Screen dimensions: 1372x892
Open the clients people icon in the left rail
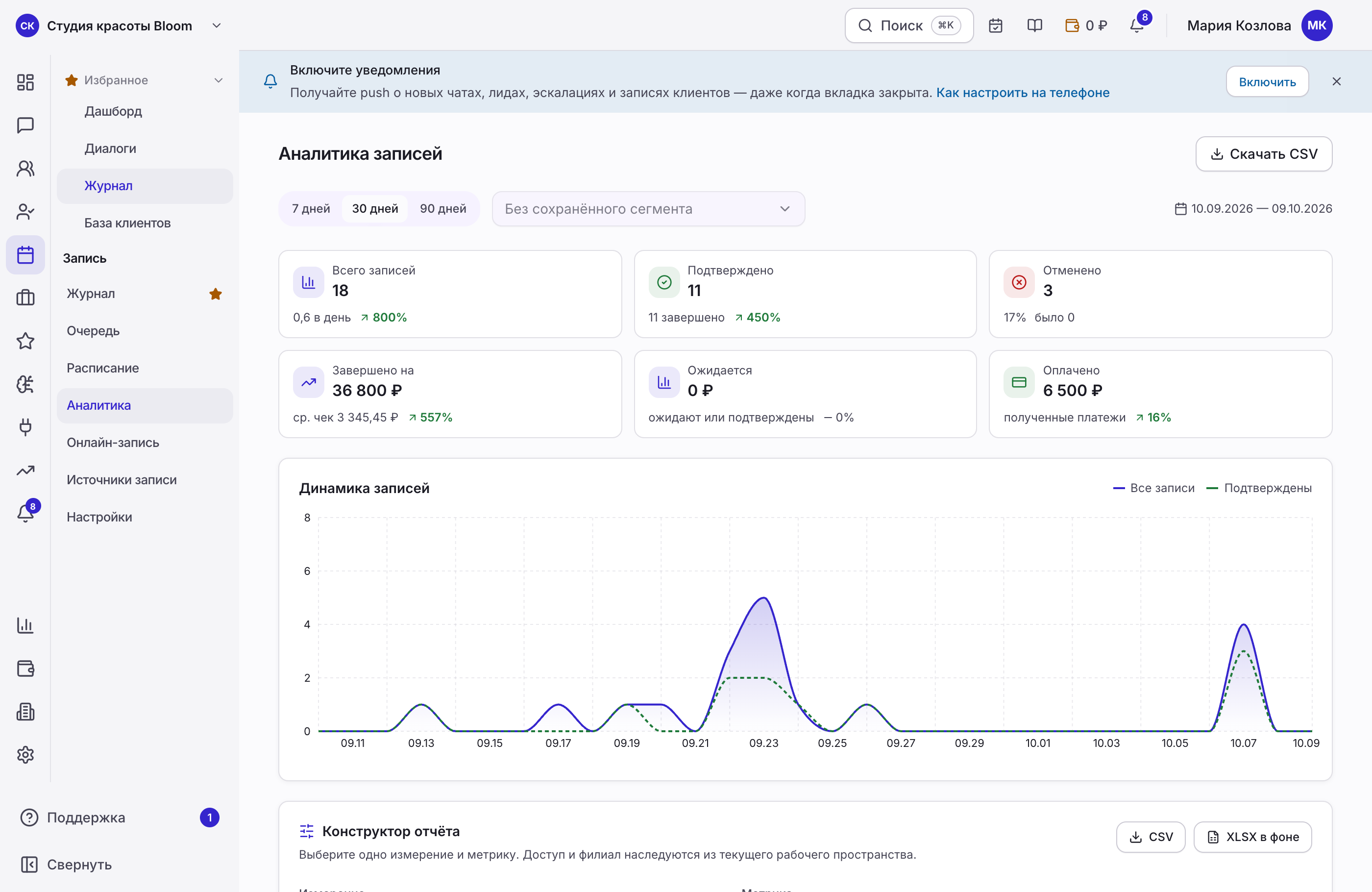(25, 169)
